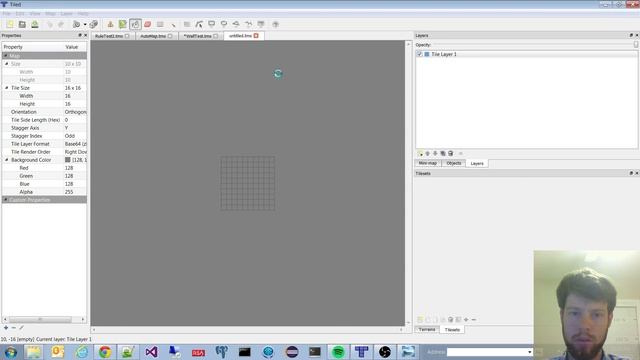Viewport: 640px width, 360px height.
Task: Click the Tile Layer Format value
Action: [75, 144]
